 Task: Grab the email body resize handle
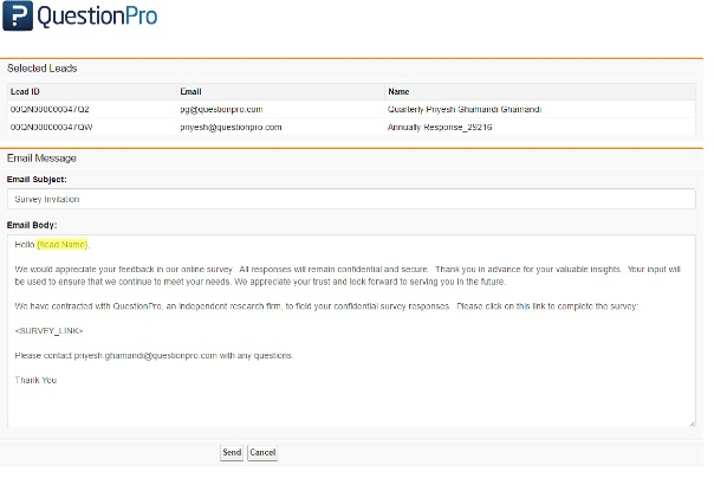[692, 423]
